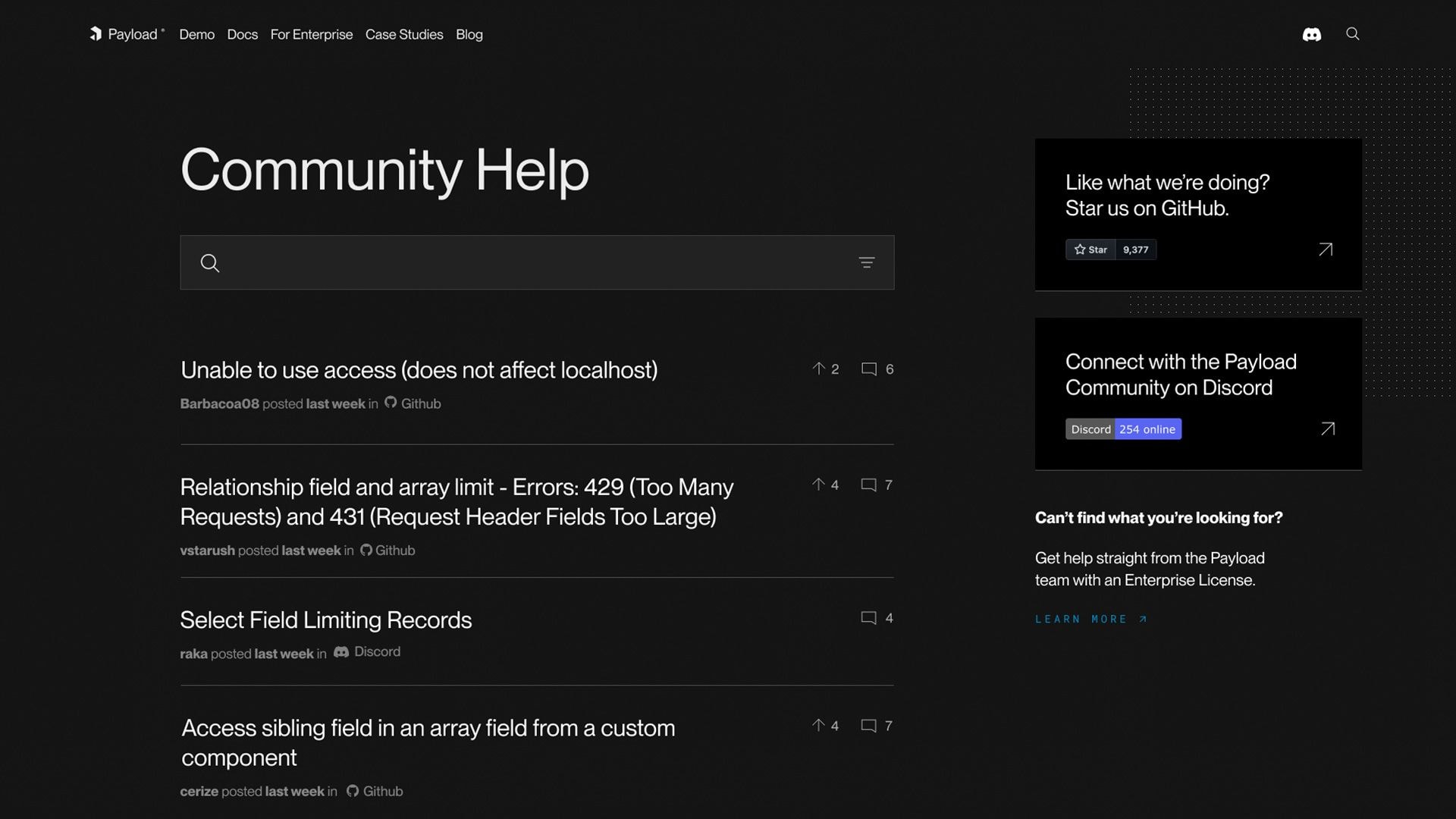
Task: Click the GitHub icon under vstarush's post
Action: pyautogui.click(x=366, y=550)
